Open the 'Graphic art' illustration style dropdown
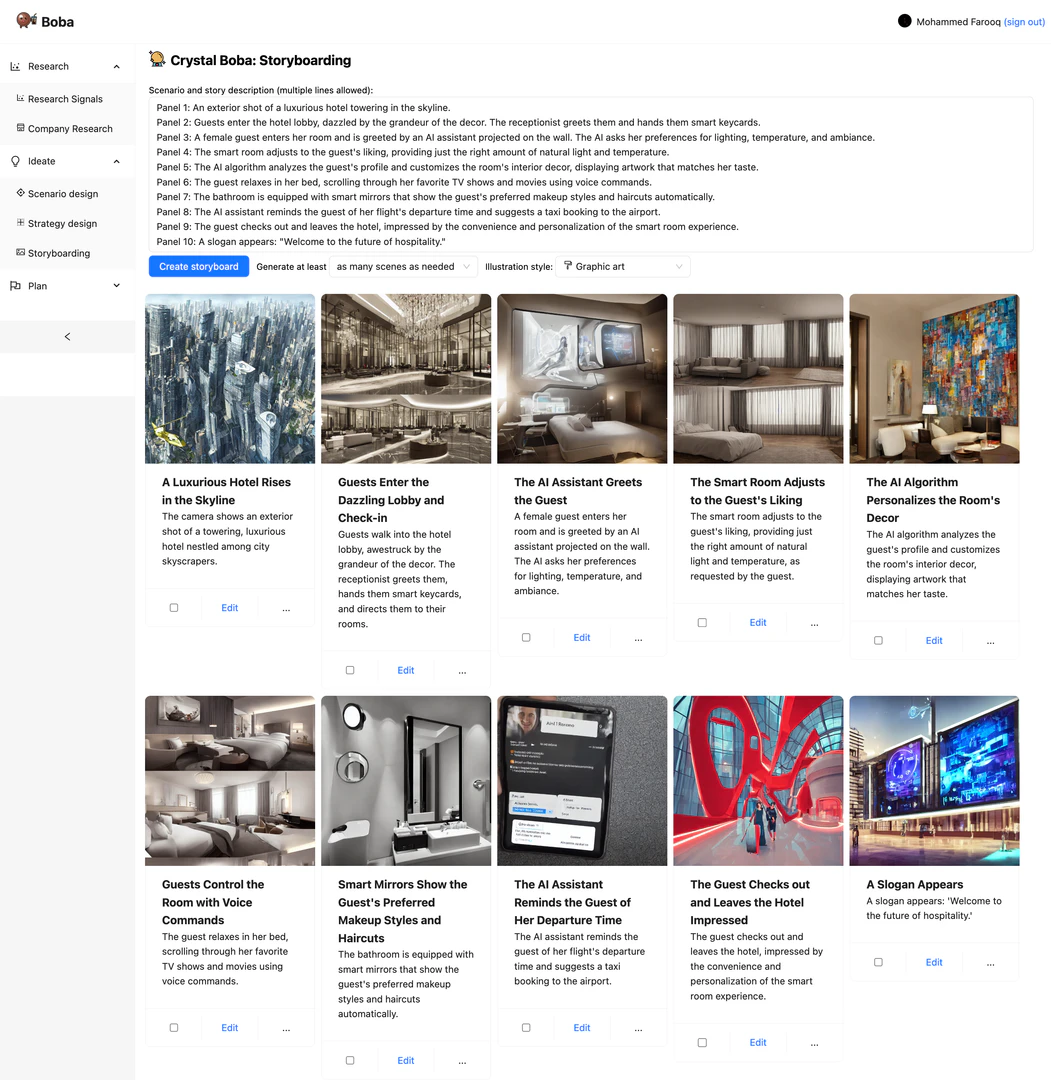 [620, 266]
